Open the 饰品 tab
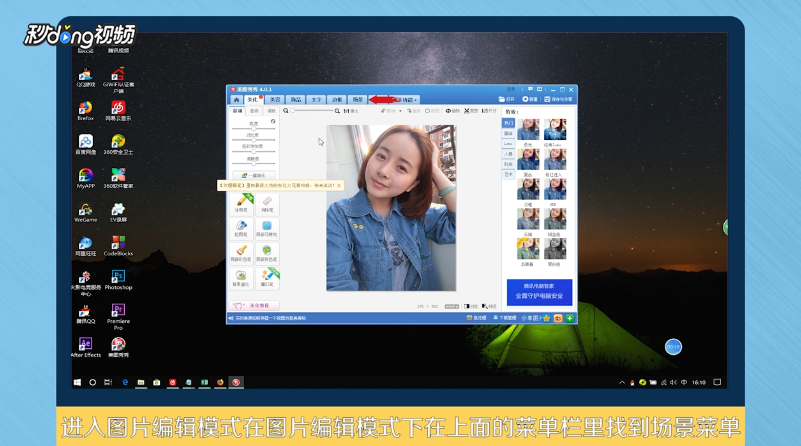 [295, 100]
